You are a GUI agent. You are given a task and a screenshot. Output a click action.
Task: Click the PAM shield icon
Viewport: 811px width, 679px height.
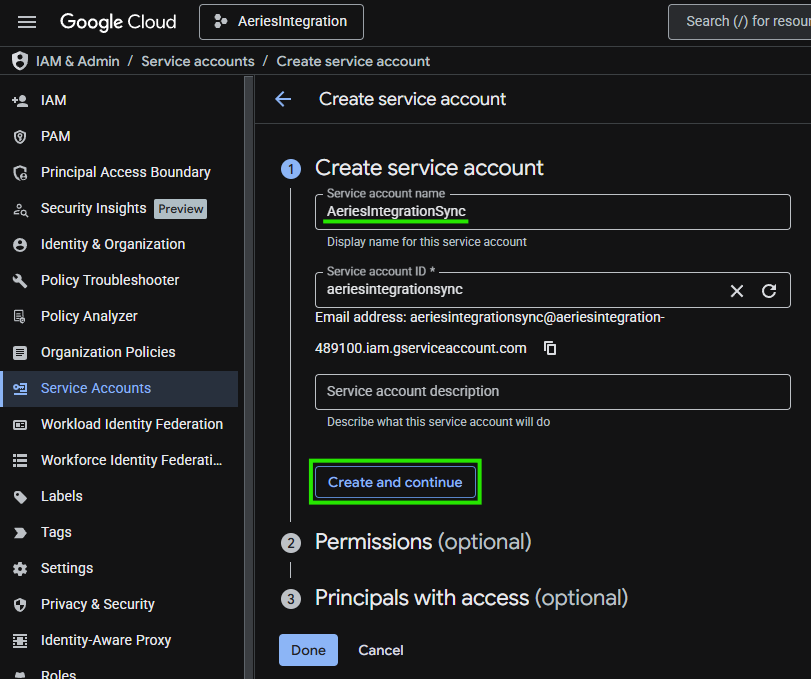point(20,137)
